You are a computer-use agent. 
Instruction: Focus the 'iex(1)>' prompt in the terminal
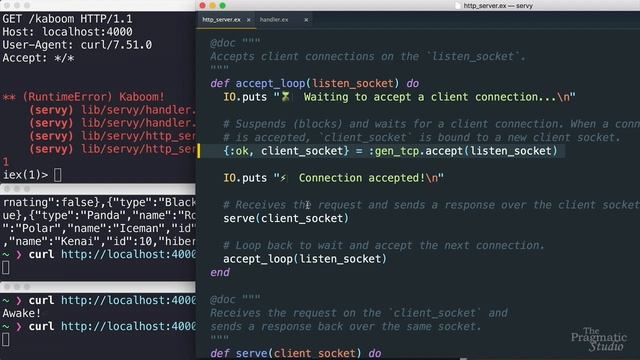tap(25, 175)
